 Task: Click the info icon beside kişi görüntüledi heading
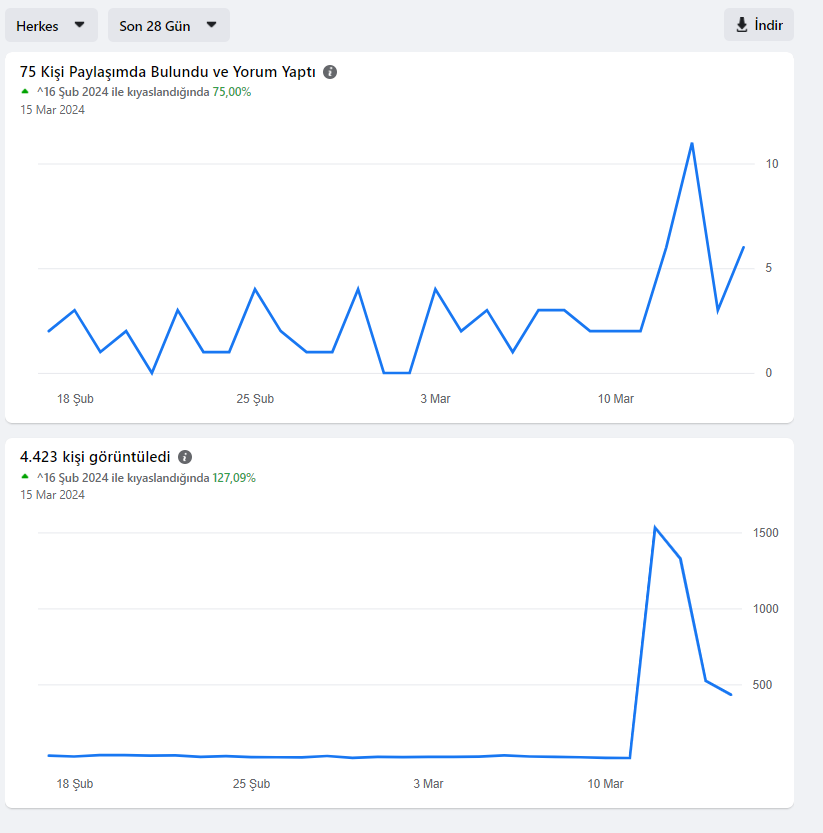click(185, 457)
